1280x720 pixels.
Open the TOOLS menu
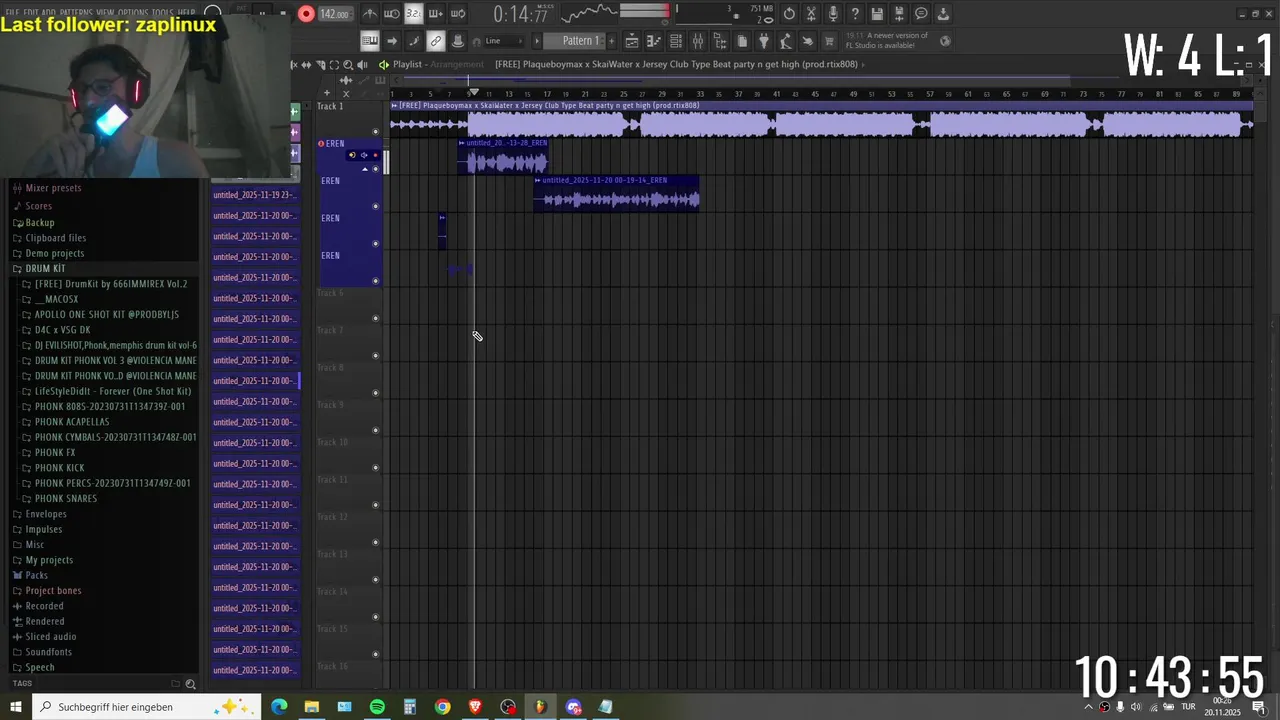[x=162, y=12]
